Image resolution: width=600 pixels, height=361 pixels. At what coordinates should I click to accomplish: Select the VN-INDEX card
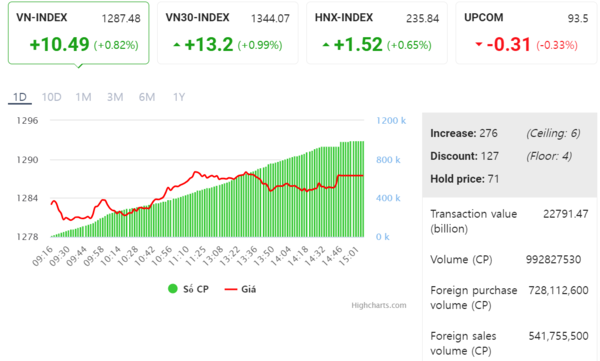tap(78, 33)
